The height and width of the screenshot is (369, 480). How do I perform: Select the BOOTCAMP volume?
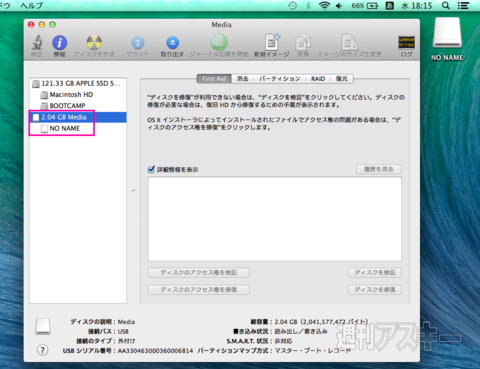click(x=78, y=106)
